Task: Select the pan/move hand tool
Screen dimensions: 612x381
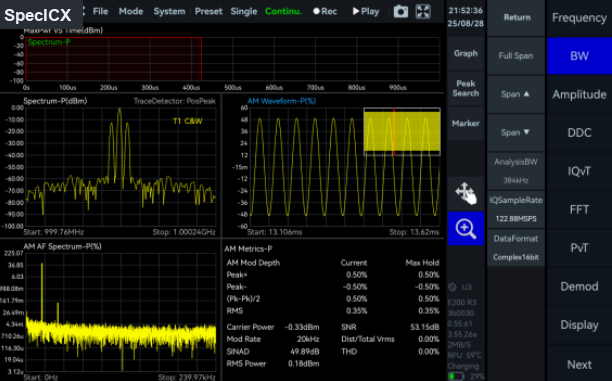Action: click(466, 193)
